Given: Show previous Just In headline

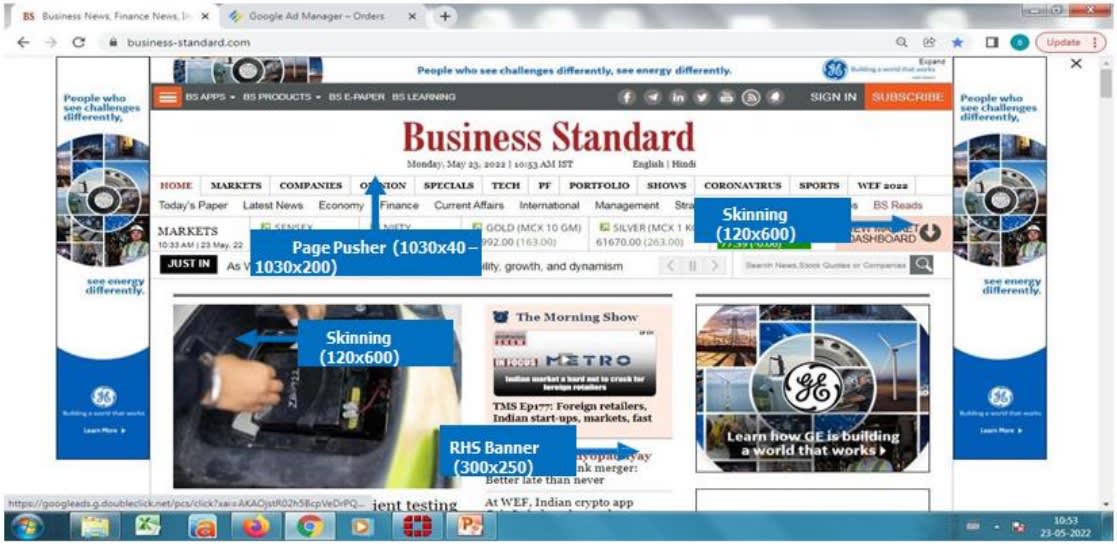Looking at the screenshot, I should point(670,266).
